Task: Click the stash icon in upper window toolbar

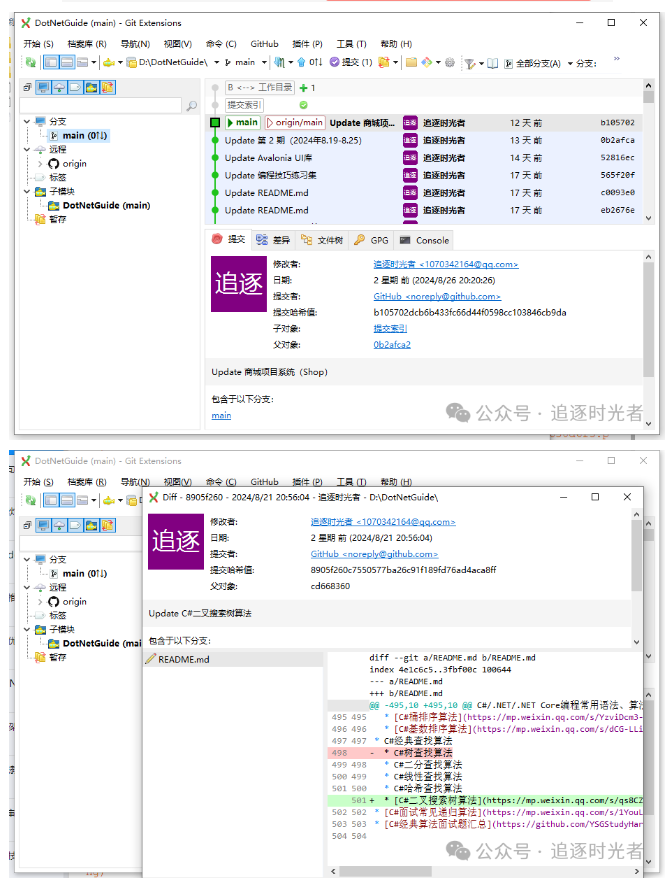Action: point(384,63)
